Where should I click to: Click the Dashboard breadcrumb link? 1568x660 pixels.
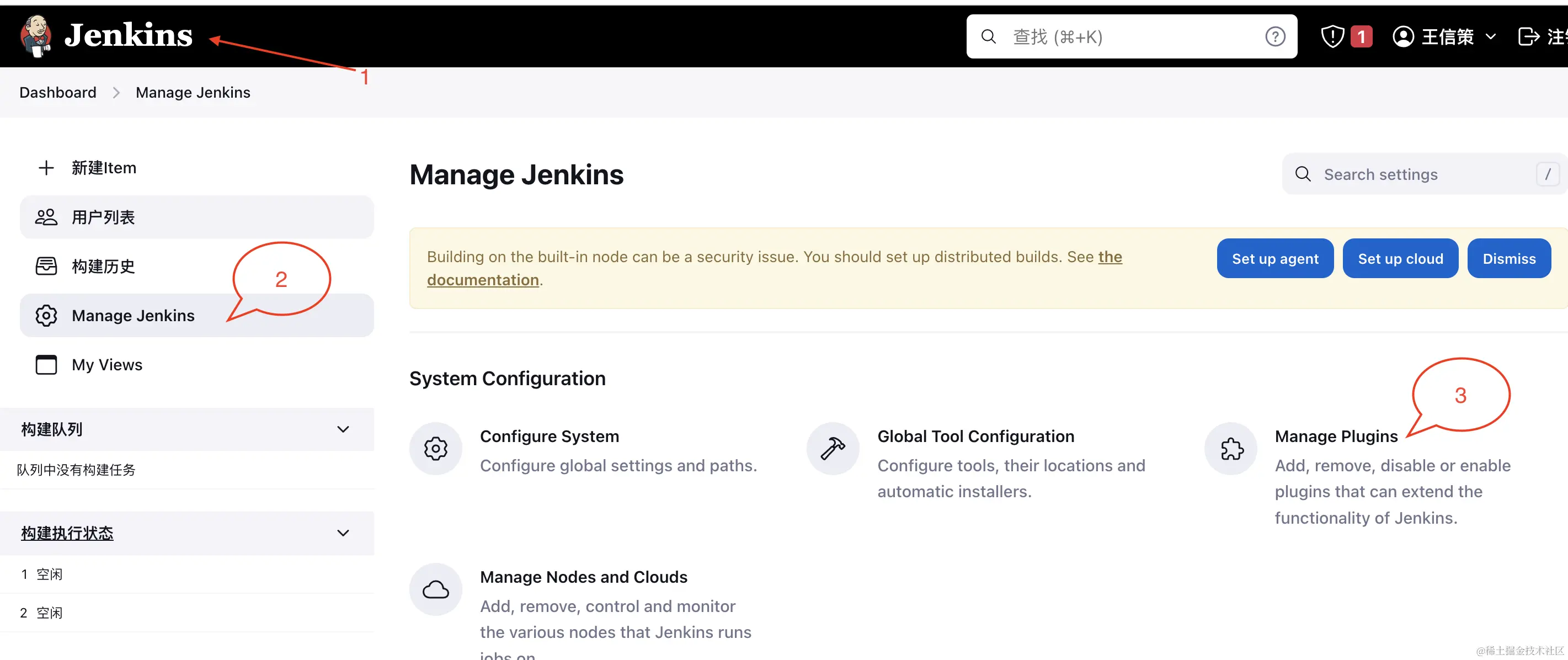(58, 93)
